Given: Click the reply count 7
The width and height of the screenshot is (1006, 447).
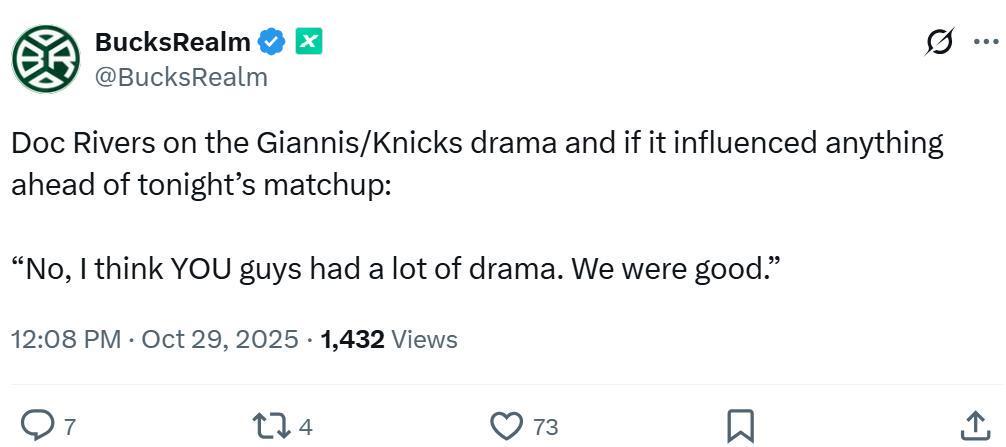Looking at the screenshot, I should [x=69, y=427].
